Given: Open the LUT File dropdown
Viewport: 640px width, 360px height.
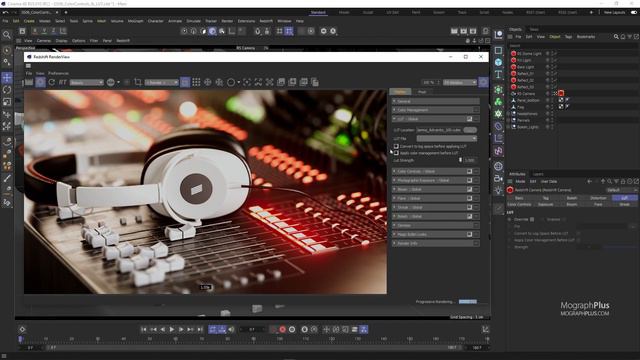Looking at the screenshot, I should point(447,139).
